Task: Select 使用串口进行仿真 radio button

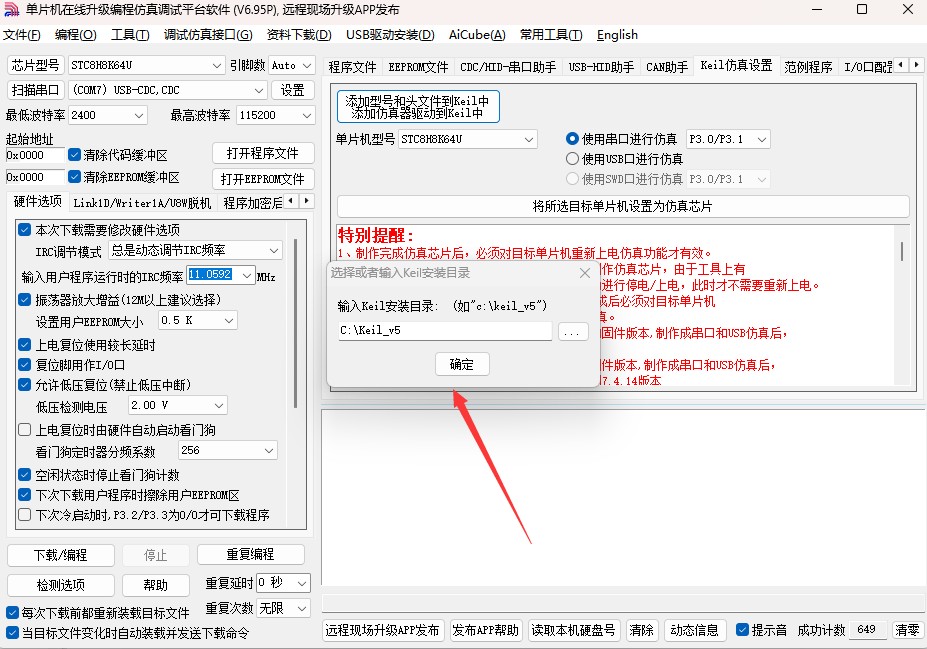Action: point(572,139)
